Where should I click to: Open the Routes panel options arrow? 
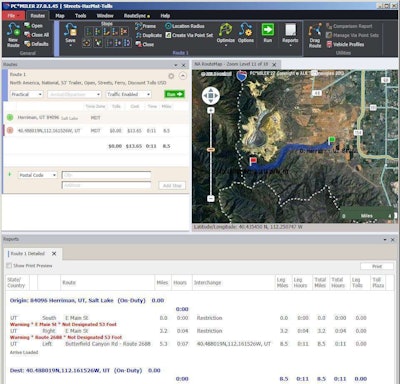[x=176, y=65]
